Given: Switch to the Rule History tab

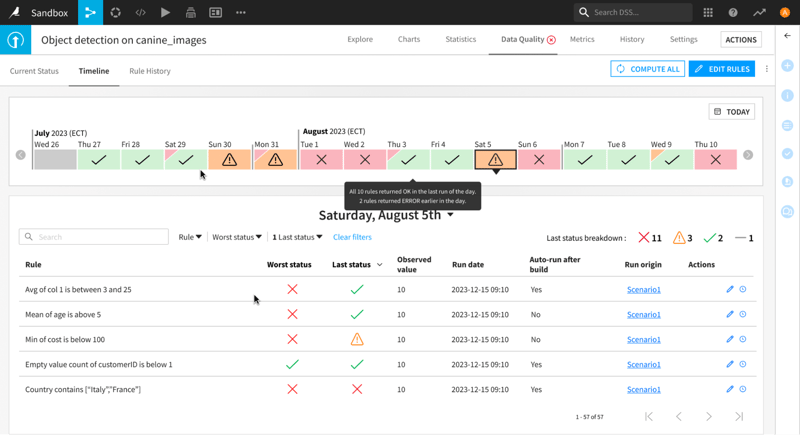Looking at the screenshot, I should coord(149,71).
